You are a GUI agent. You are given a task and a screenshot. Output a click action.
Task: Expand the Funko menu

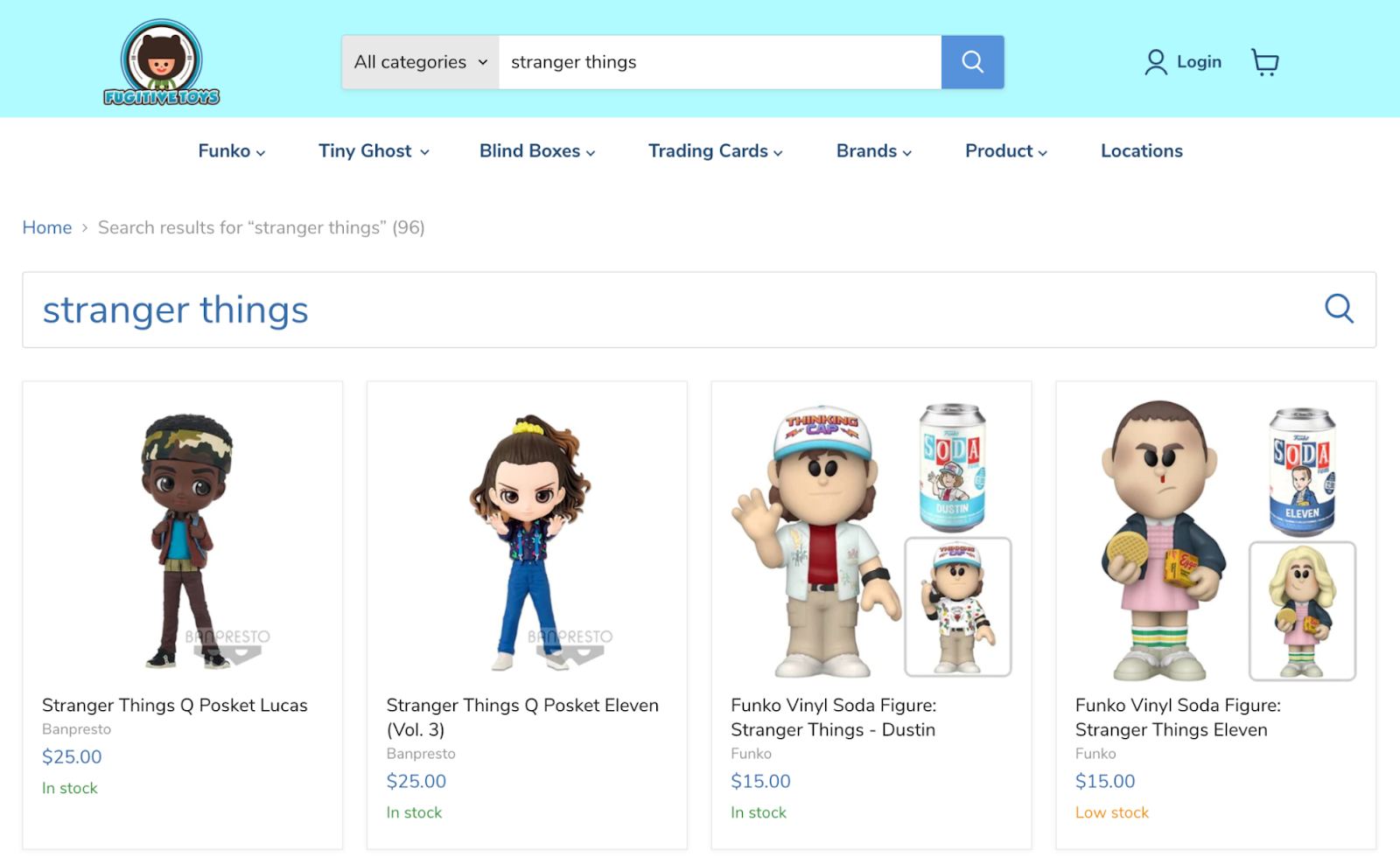click(x=232, y=151)
